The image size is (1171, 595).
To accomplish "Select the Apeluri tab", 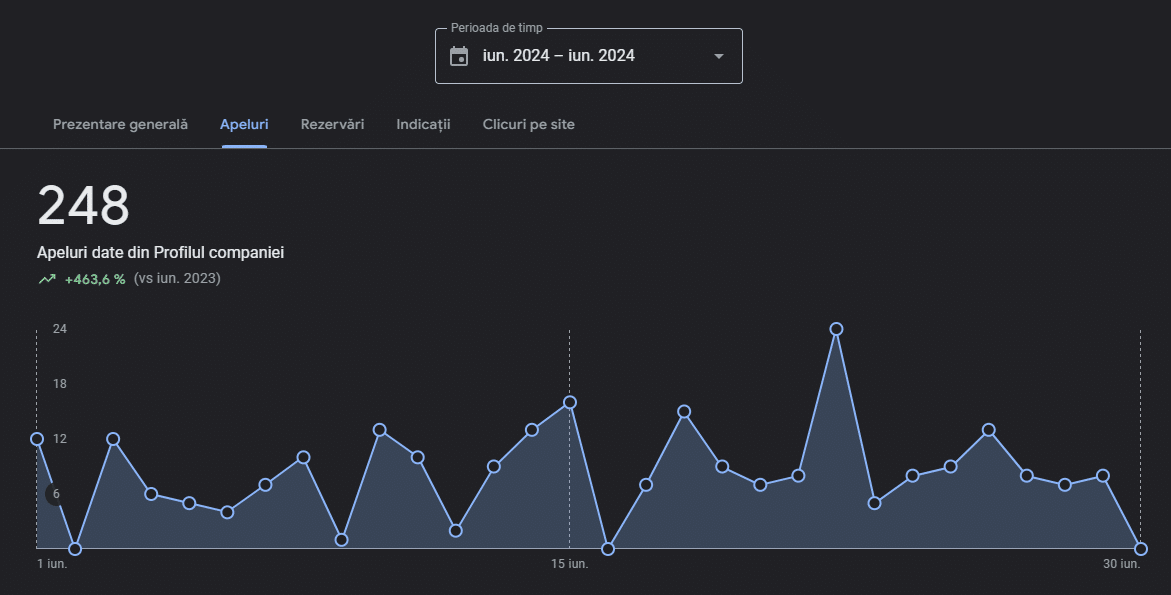I will point(244,124).
